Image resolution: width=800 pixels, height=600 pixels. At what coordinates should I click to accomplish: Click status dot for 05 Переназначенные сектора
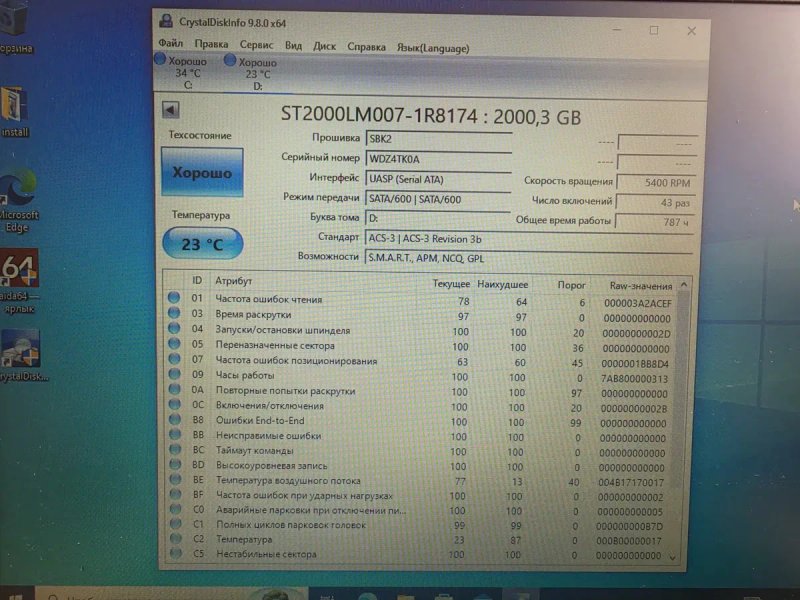[x=174, y=343]
